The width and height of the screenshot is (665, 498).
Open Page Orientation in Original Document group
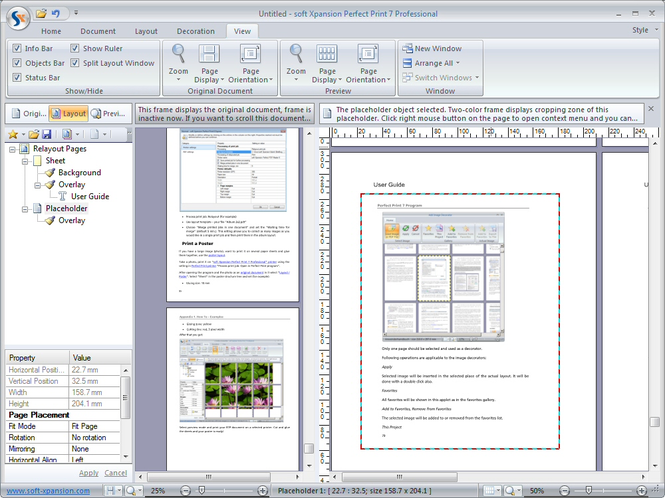(x=251, y=64)
